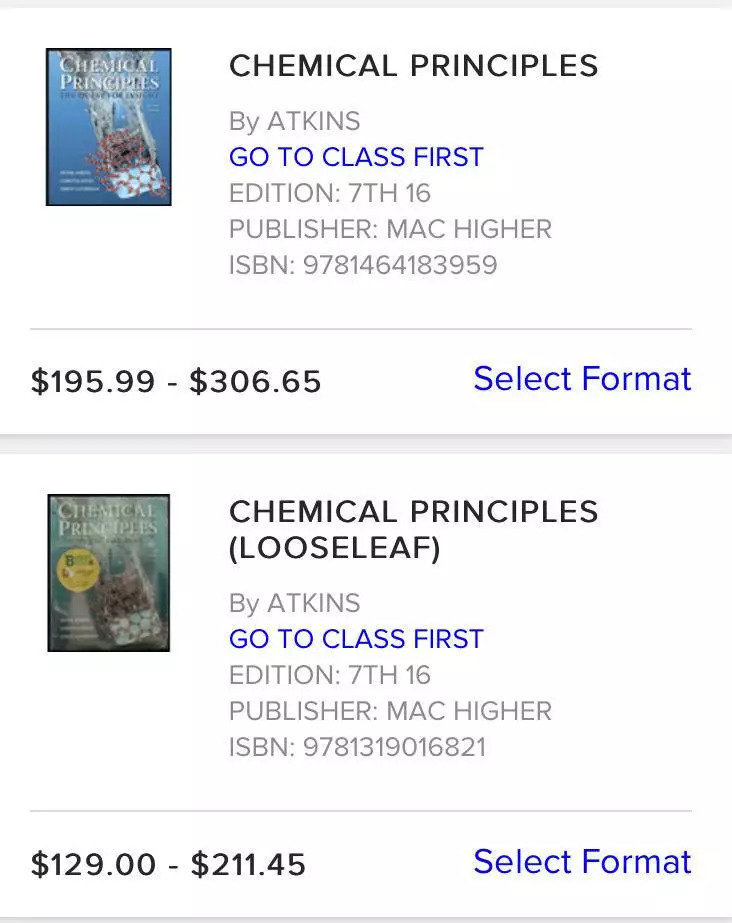This screenshot has width=732, height=923.
Task: Click GO TO CLASS FIRST under hardcover book
Action: pyautogui.click(x=356, y=157)
